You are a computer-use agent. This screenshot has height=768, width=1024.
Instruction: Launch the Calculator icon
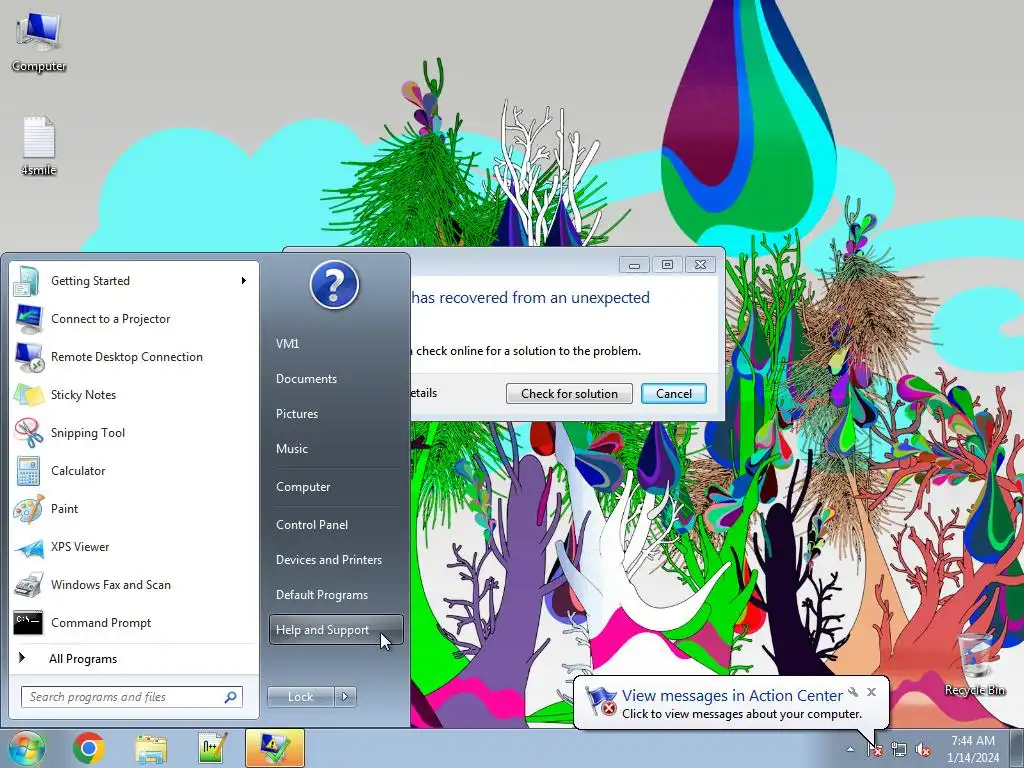(x=27, y=471)
